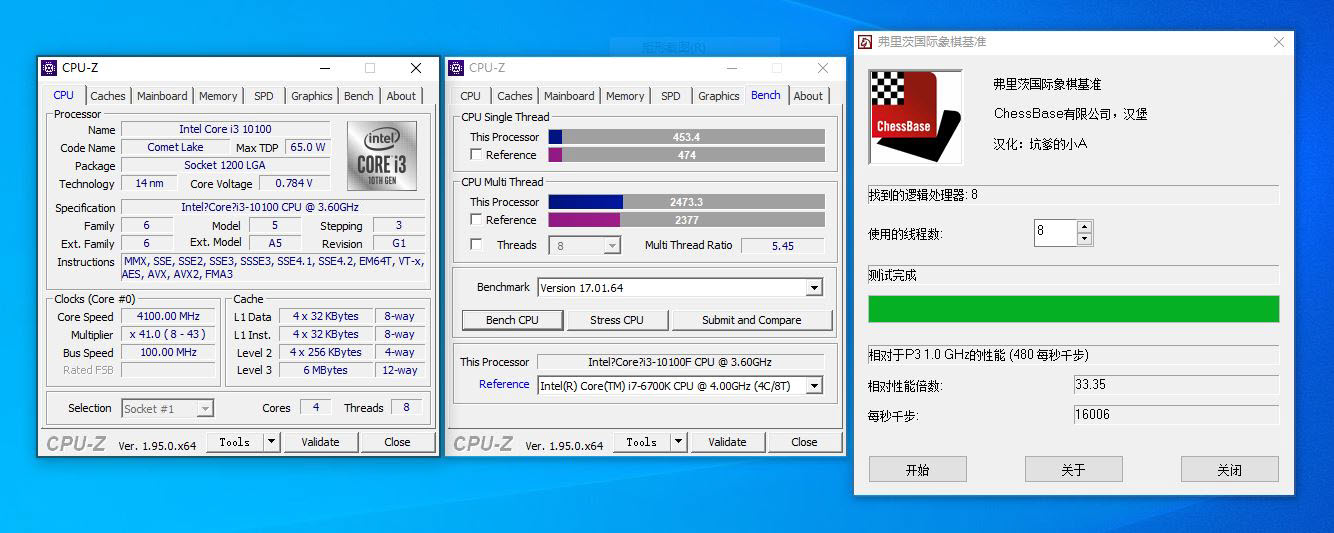Image resolution: width=1334 pixels, height=533 pixels.
Task: Click the Level 3 cache value 6 MBytes
Action: point(326,371)
